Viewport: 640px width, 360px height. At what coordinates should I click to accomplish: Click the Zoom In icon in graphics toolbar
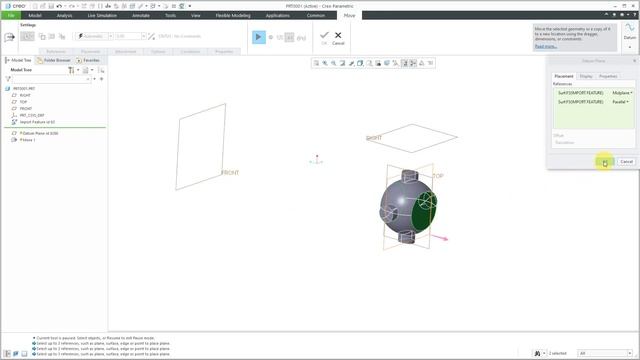pos(325,63)
